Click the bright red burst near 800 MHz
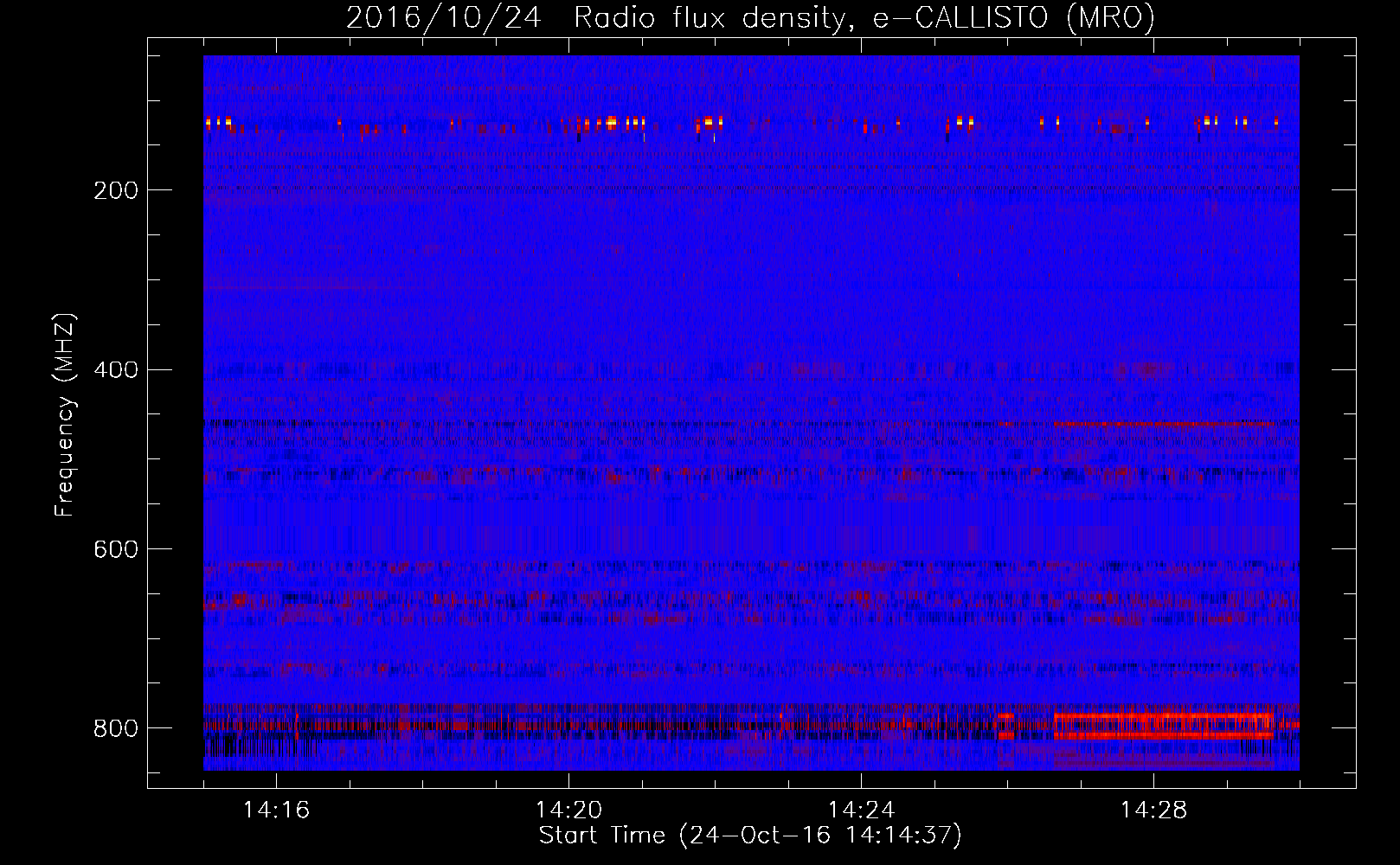The width and height of the screenshot is (1400, 865). click(x=1164, y=725)
